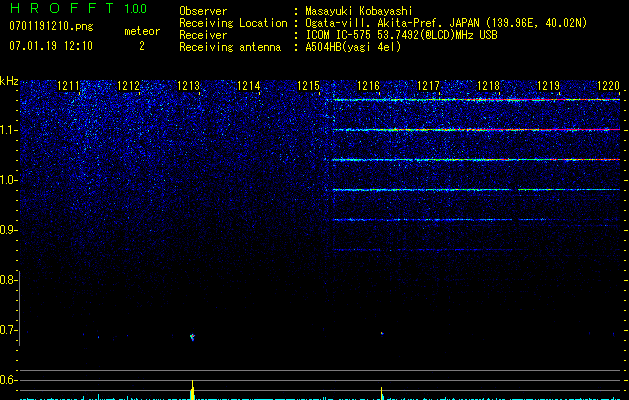Click the 1213 time marker
Screen dimensions: 629x400
click(189, 86)
